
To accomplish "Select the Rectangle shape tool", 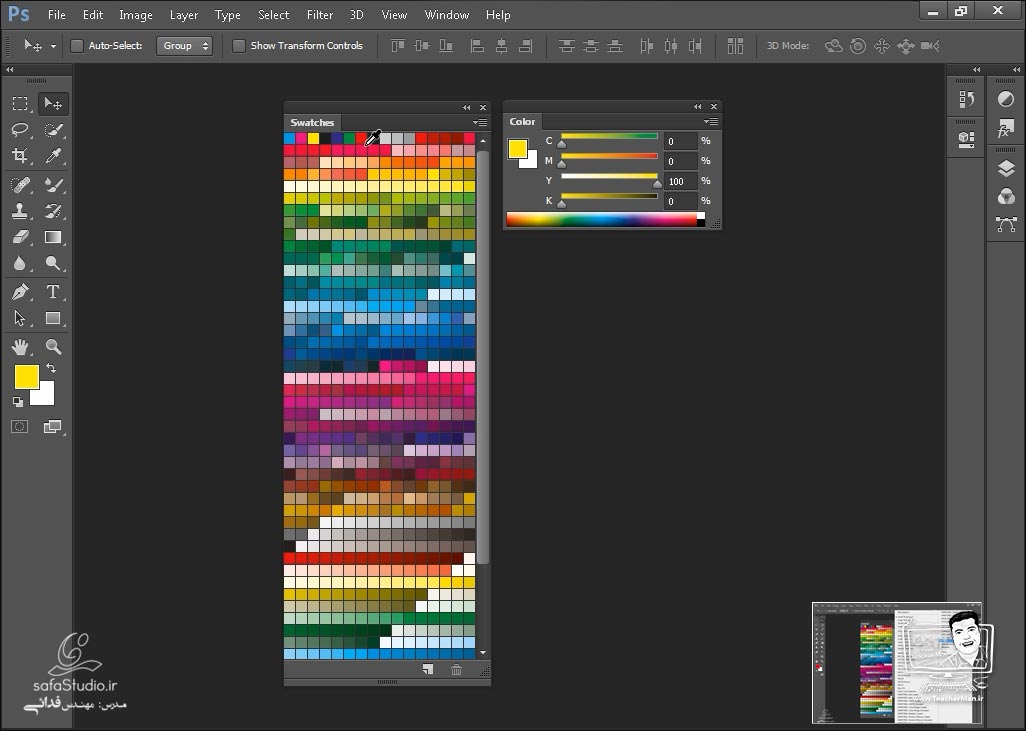I will click(53, 318).
